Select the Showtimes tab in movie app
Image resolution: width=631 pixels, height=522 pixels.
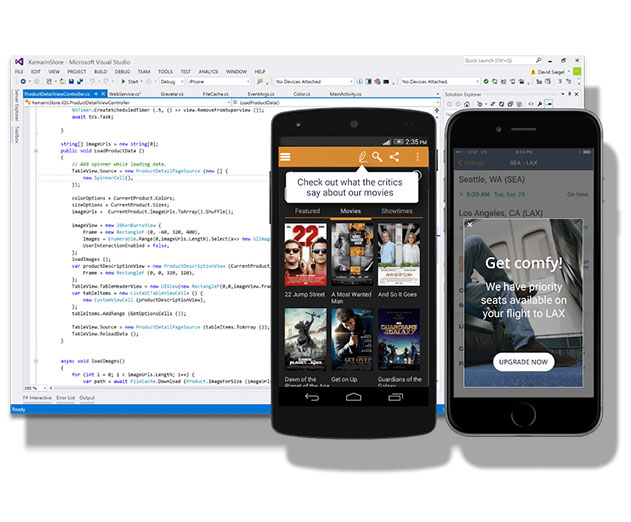396,211
